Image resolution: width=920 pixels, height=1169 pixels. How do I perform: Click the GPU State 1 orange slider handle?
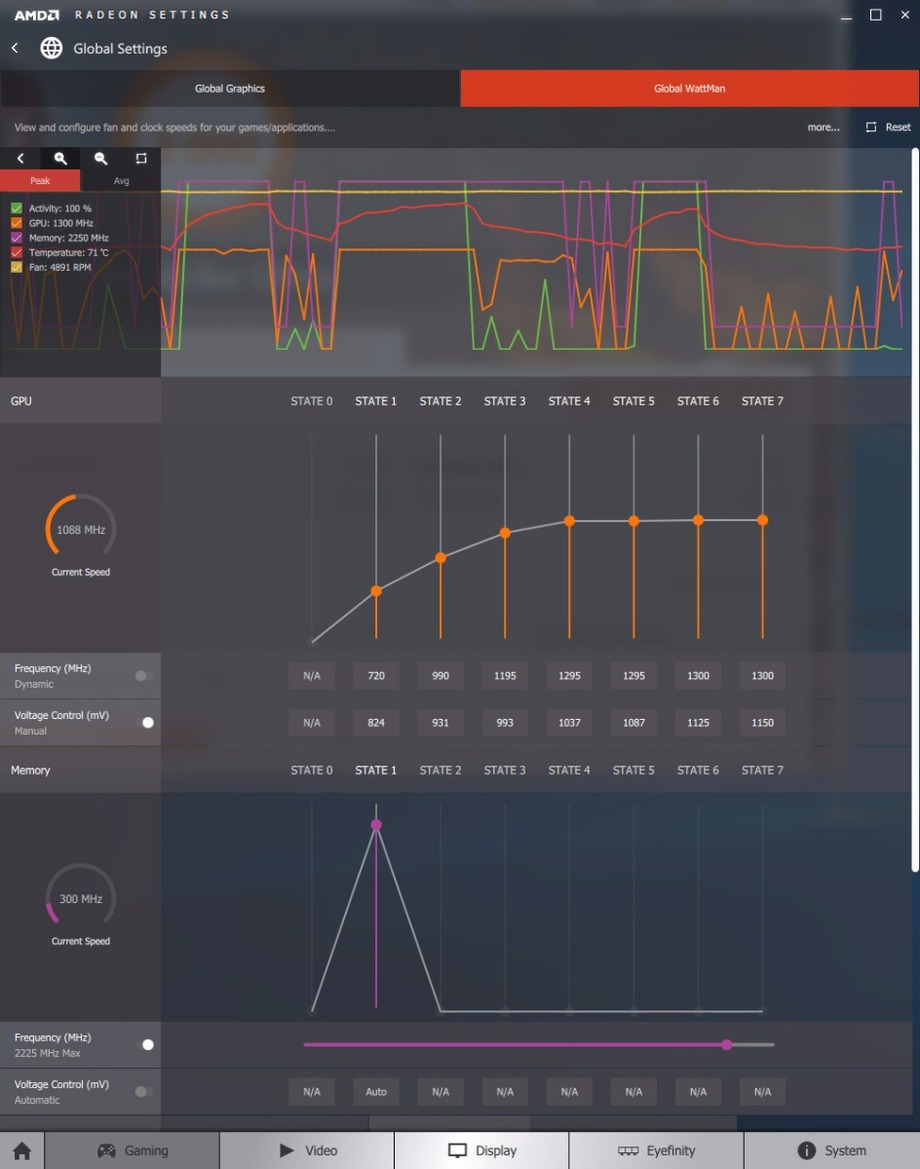pyautogui.click(x=376, y=591)
